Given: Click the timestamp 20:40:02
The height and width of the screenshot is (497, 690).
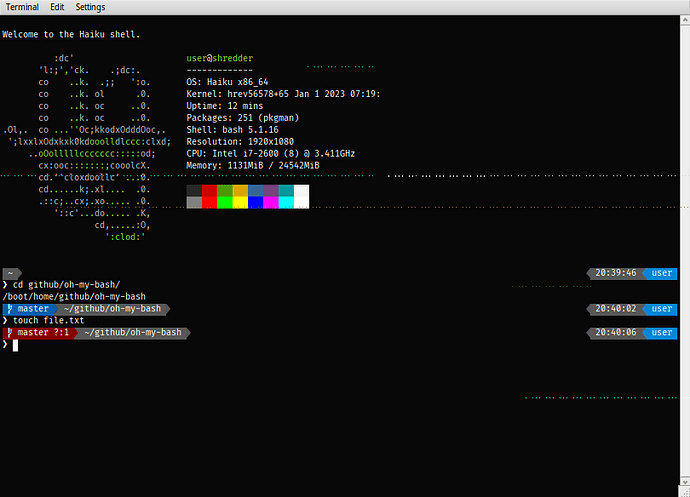Looking at the screenshot, I should click(x=616, y=309).
